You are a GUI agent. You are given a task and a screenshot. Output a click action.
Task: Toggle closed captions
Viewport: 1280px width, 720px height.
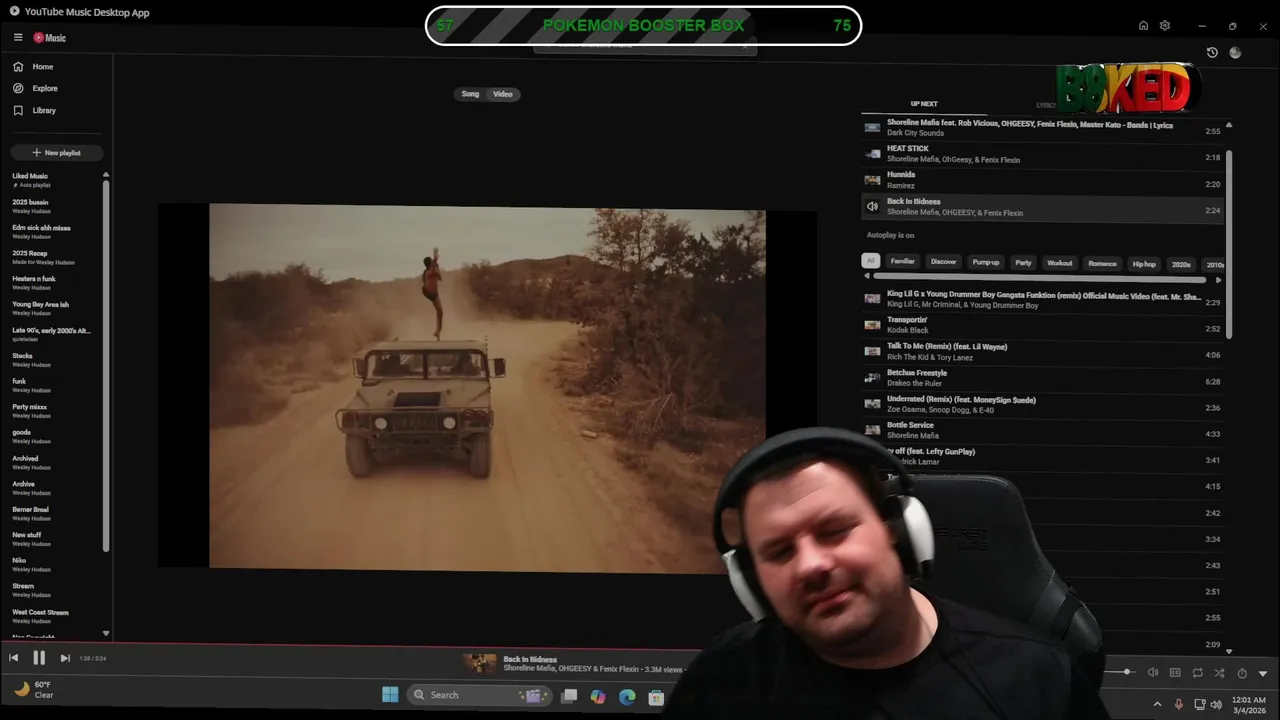(x=1175, y=673)
